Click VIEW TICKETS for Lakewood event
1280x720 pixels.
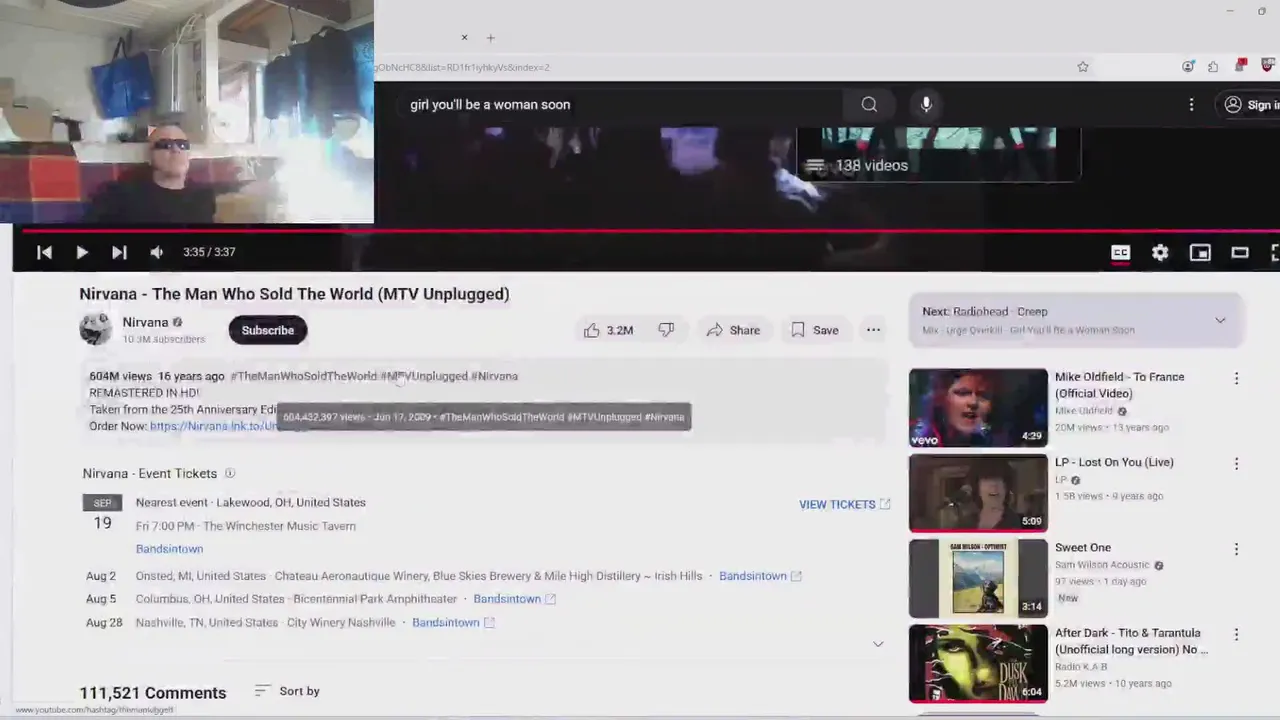pyautogui.click(x=844, y=504)
